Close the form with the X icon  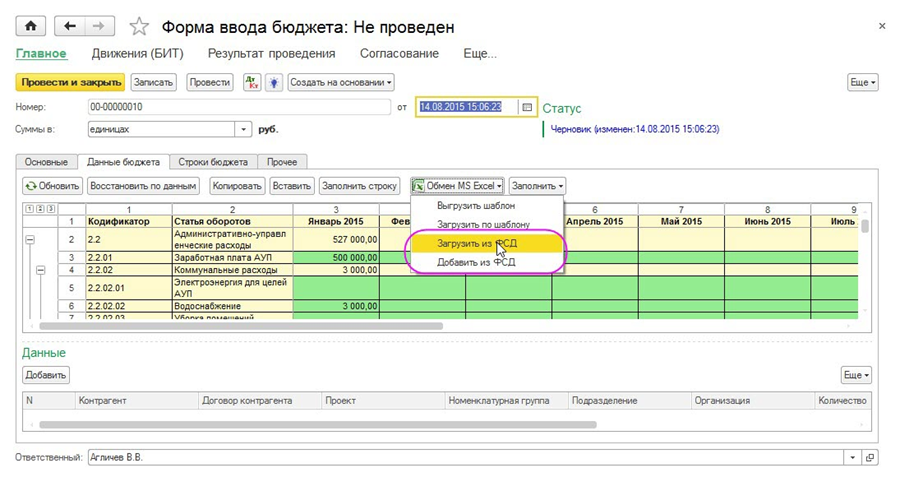(x=881, y=25)
